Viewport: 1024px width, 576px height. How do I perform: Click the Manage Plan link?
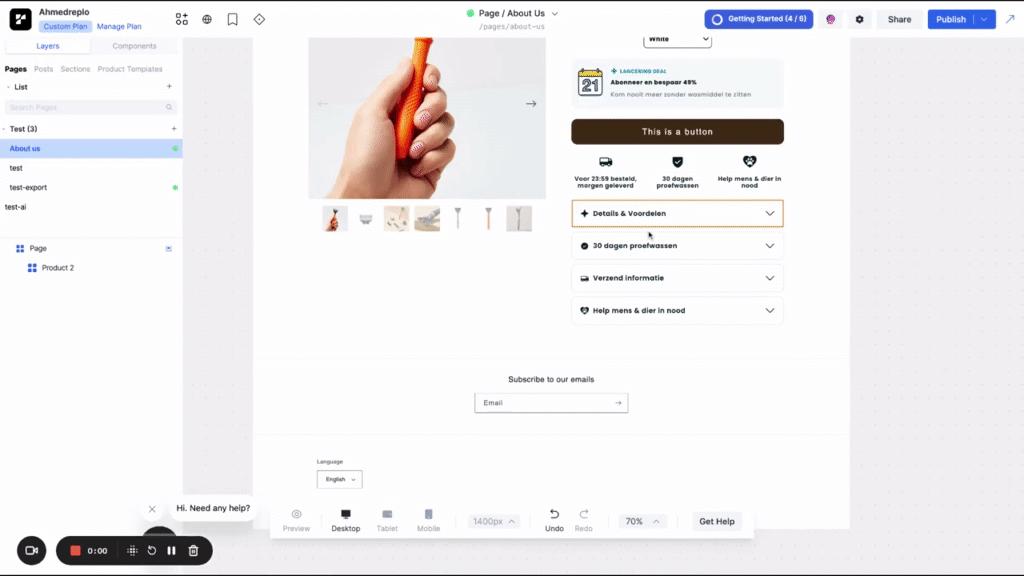119,27
